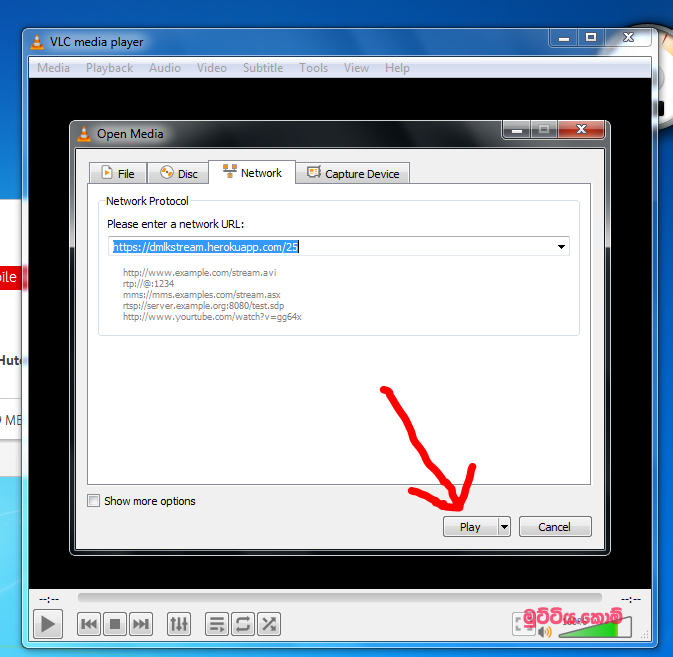Click example text http://www.example.com/stream.avi
The width and height of the screenshot is (673, 657).
pos(200,272)
